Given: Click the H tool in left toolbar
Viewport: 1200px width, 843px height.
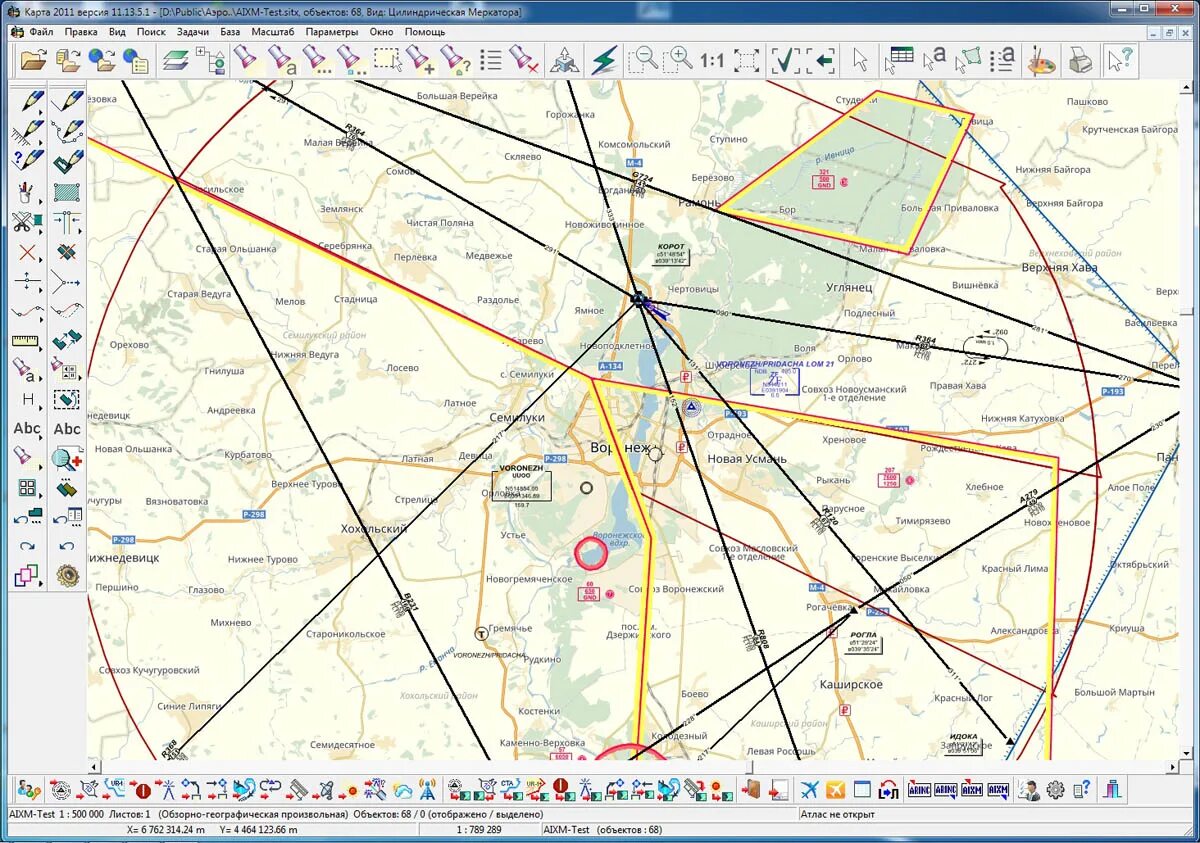Looking at the screenshot, I should (27, 399).
